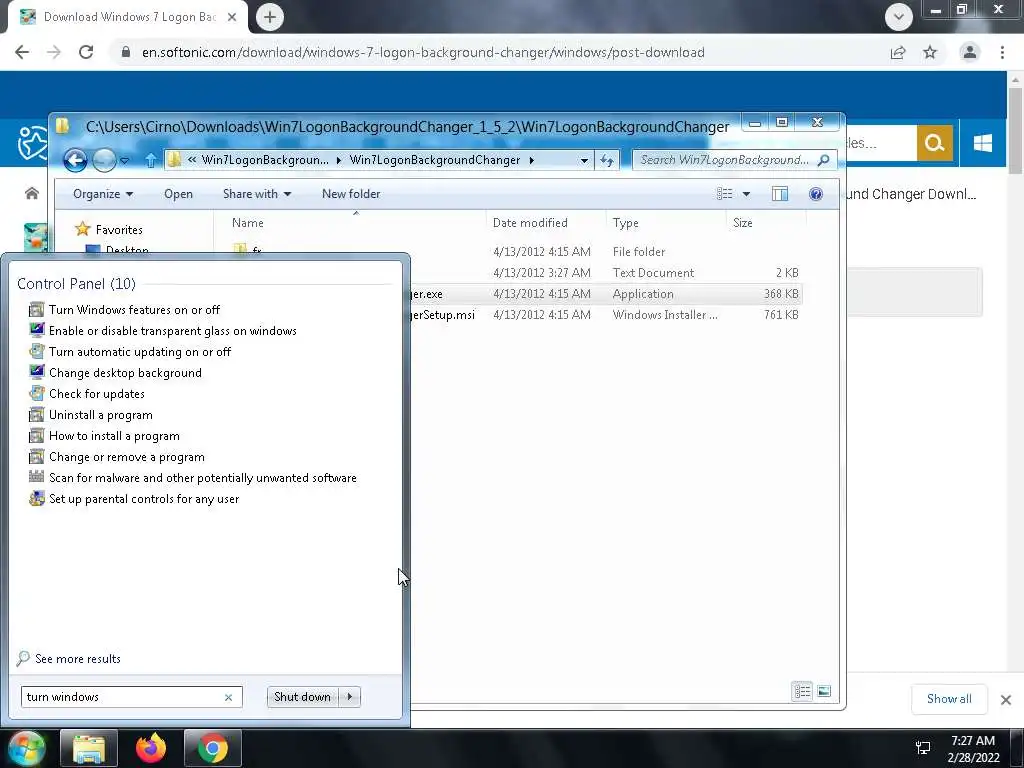Click the Windows Start orb
The width and height of the screenshot is (1024, 768).
[25, 748]
